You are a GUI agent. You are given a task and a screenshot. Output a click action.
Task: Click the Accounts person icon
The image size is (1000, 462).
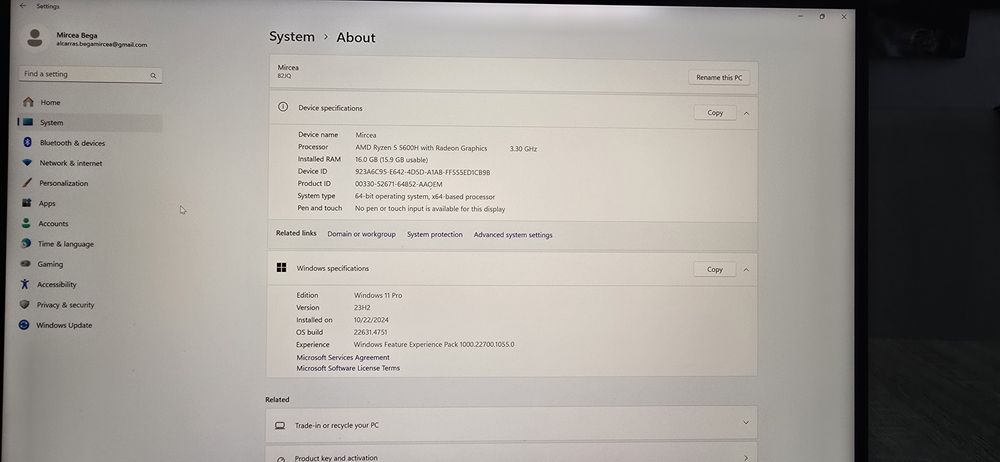(x=26, y=223)
